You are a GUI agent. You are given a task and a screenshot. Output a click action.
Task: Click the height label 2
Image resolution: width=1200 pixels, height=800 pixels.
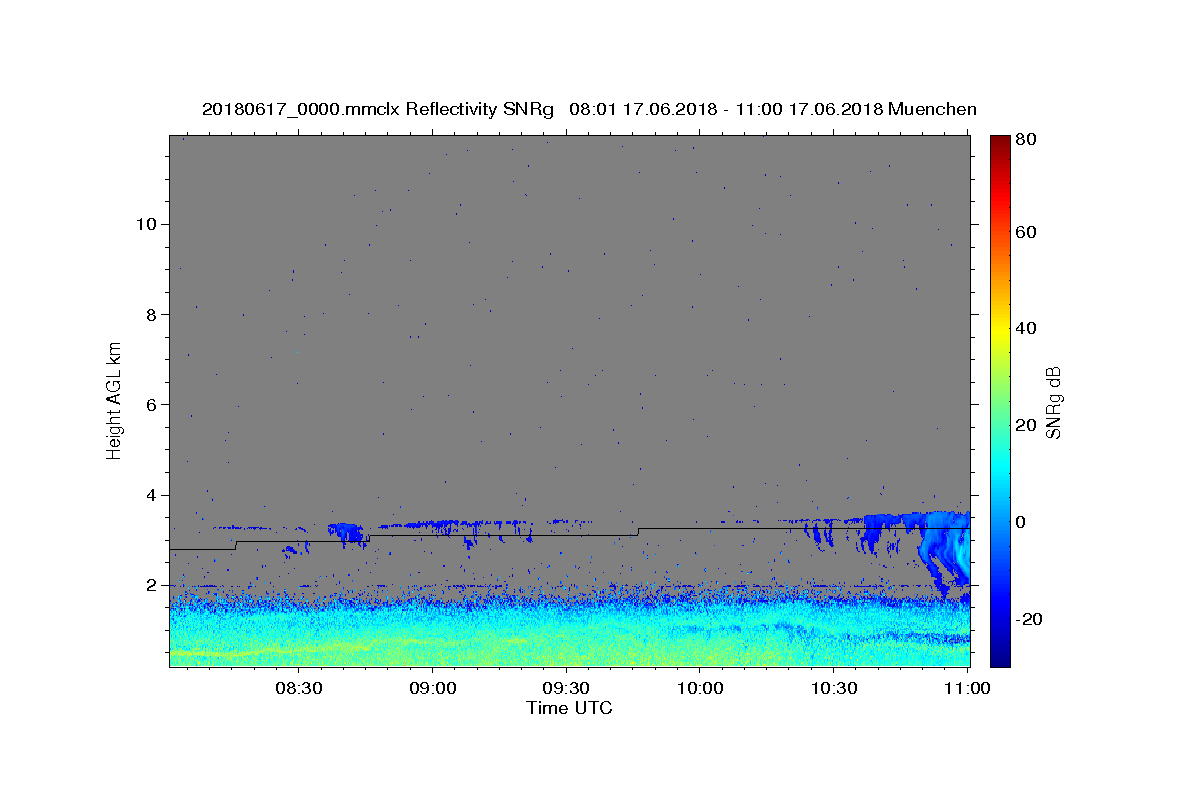pos(150,586)
